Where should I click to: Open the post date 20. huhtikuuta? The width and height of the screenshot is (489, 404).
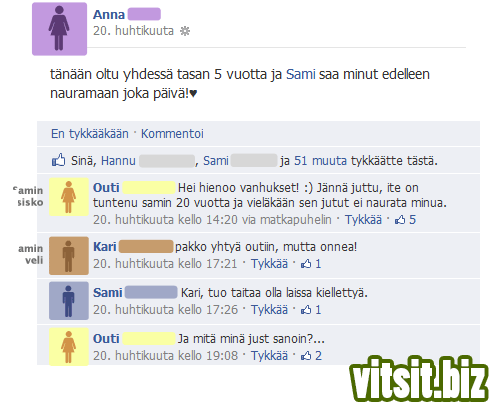[x=133, y=31]
